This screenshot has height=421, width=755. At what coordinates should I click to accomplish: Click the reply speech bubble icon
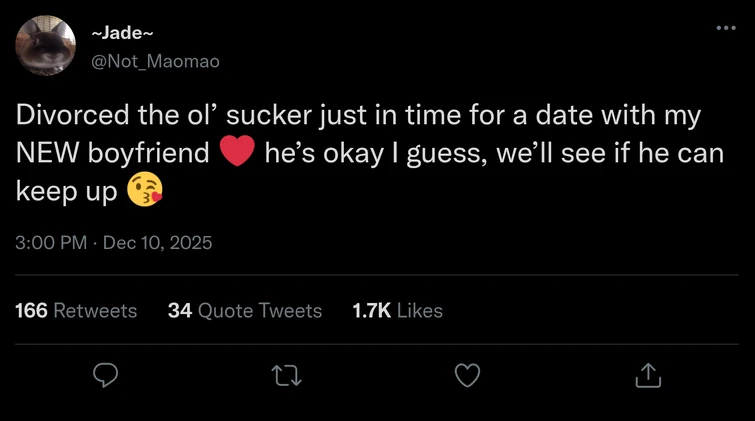(x=106, y=376)
